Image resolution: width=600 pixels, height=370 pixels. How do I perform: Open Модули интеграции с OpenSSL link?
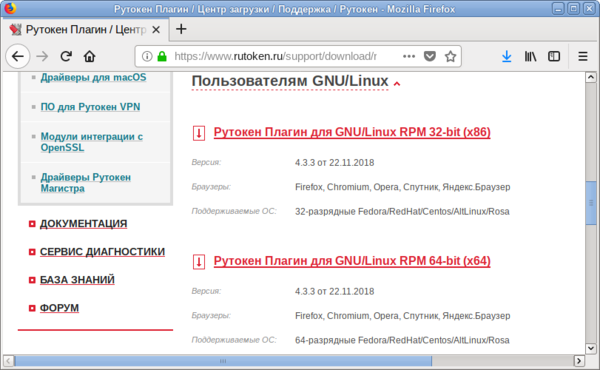(92, 142)
